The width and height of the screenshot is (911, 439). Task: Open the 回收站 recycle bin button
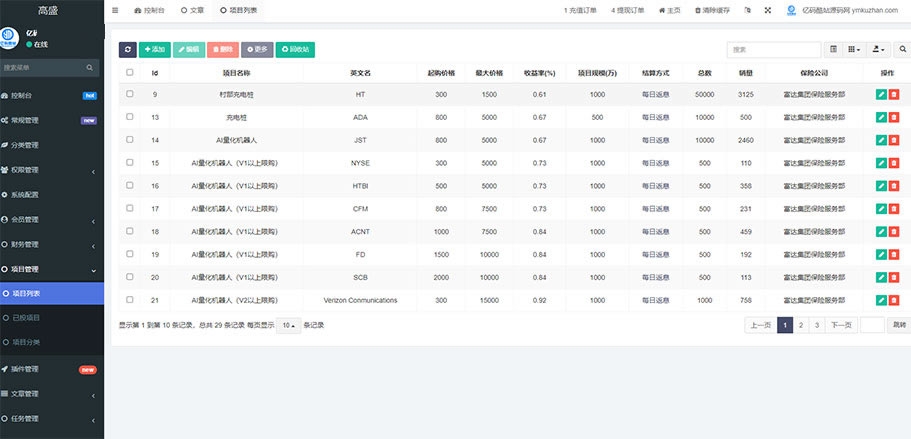point(294,48)
